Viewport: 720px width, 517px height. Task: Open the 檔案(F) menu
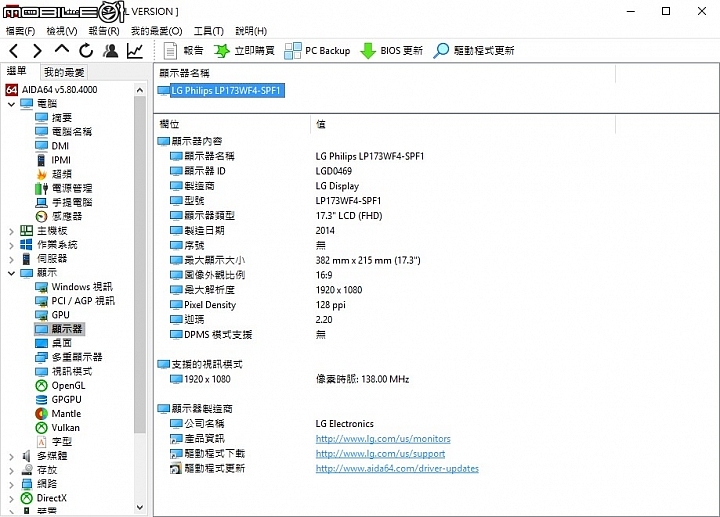[x=20, y=31]
